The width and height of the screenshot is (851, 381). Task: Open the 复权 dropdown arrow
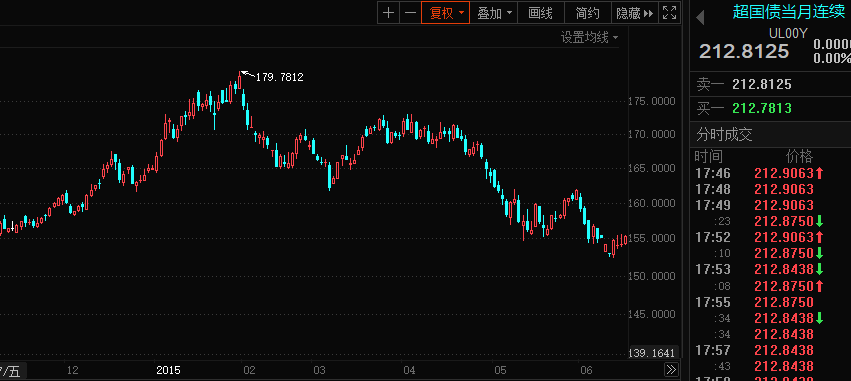pos(461,13)
